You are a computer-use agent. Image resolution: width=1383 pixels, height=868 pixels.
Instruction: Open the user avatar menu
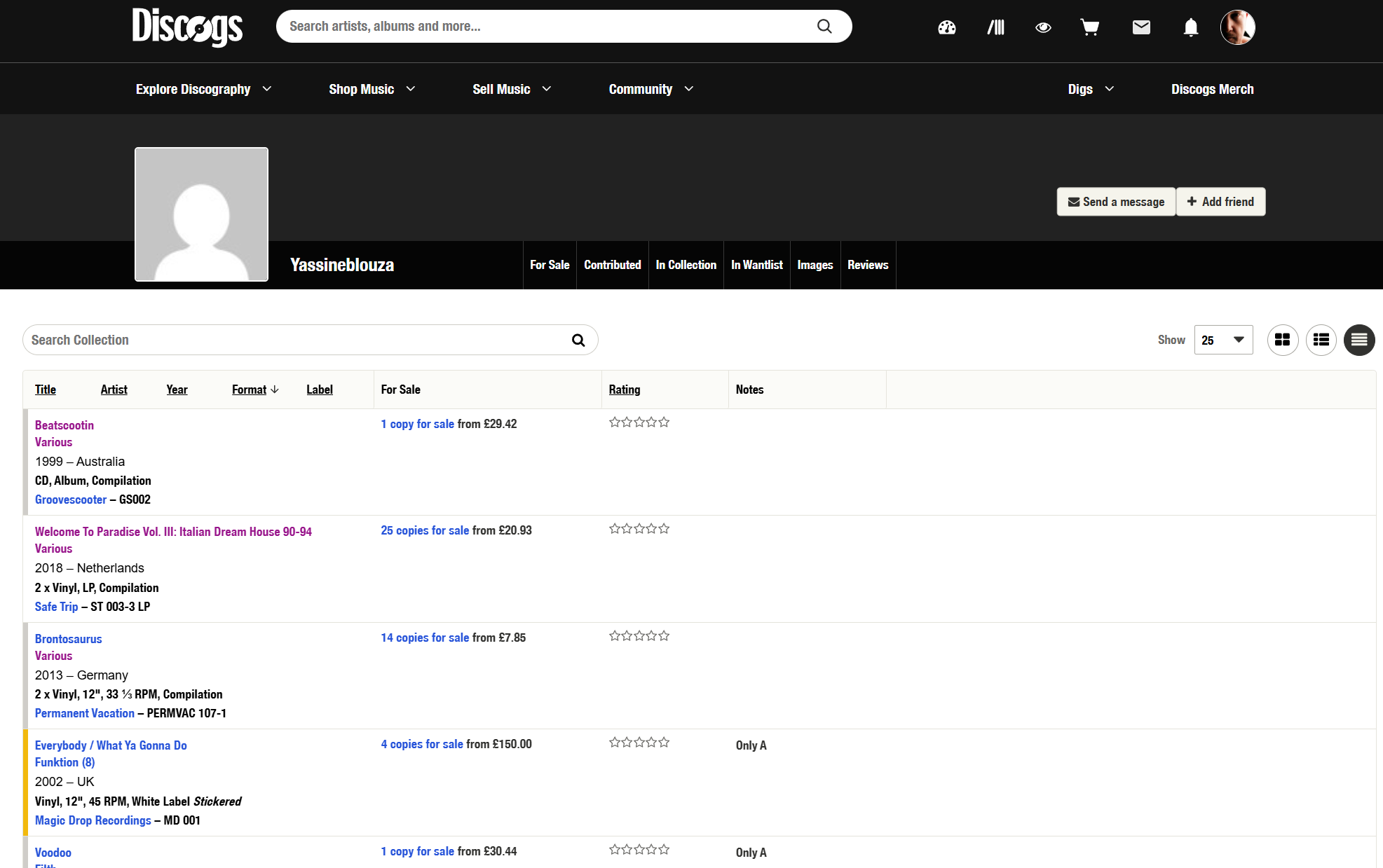1238,27
